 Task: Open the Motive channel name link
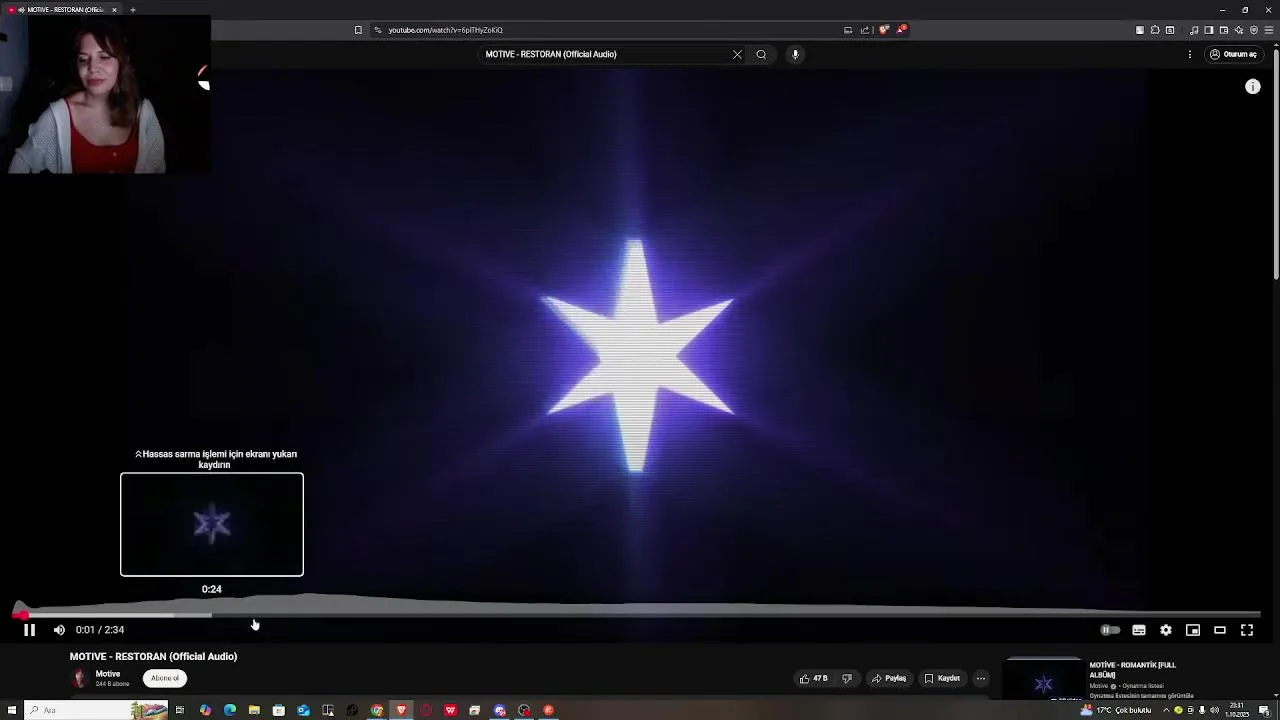click(x=108, y=674)
